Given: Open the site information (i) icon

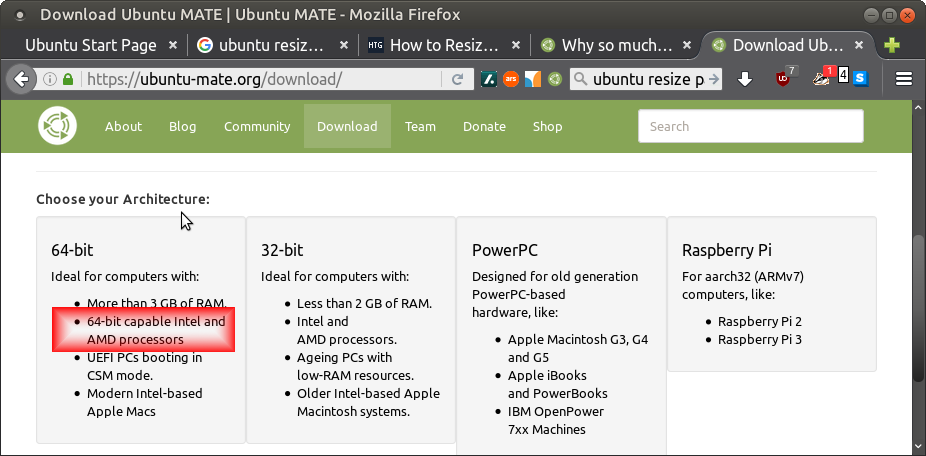Looking at the screenshot, I should (x=50, y=79).
